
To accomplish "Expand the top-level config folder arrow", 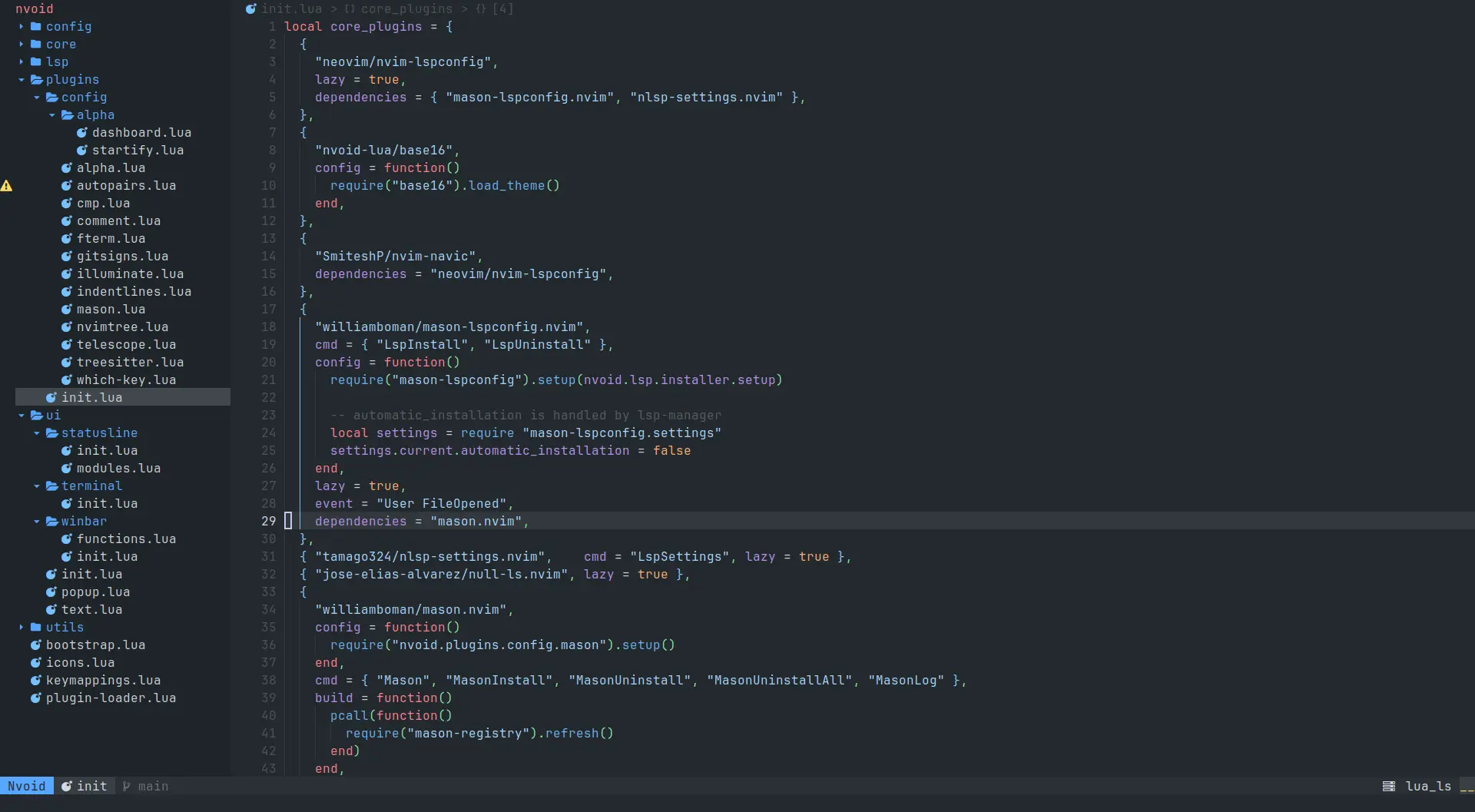I will pyautogui.click(x=22, y=27).
